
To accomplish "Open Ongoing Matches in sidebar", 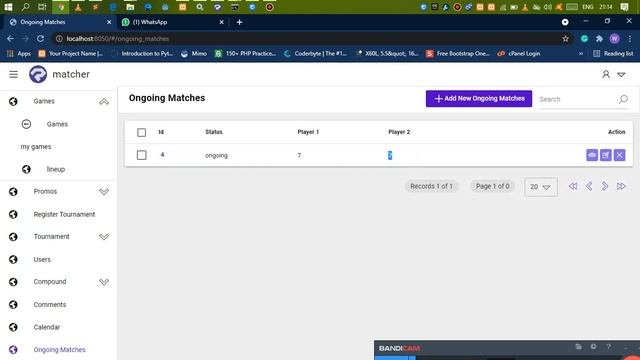I will tap(60, 350).
